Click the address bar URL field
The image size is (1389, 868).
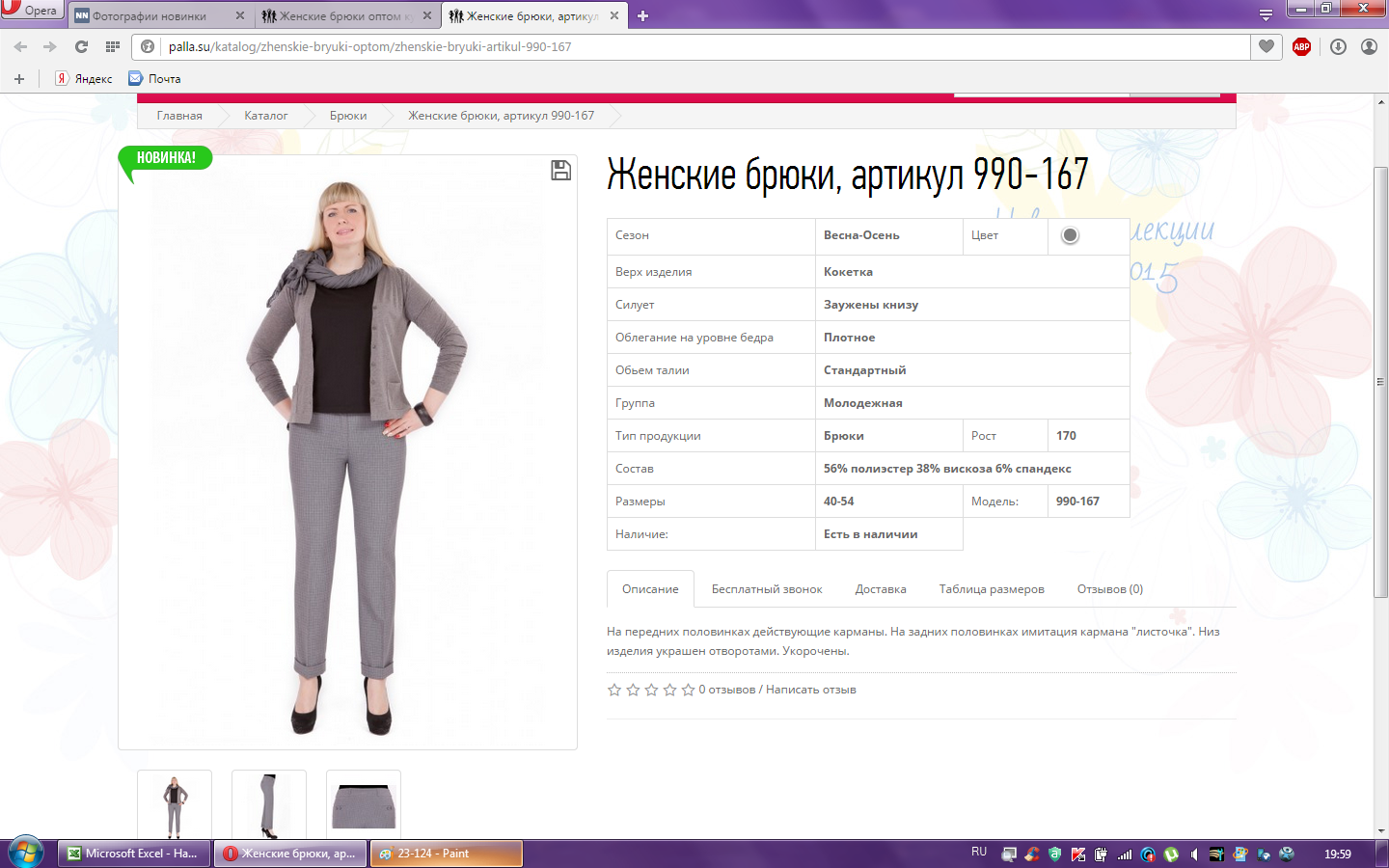click(675, 46)
